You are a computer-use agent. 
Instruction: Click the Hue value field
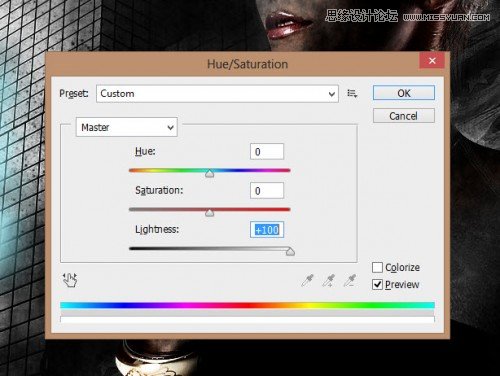(x=267, y=152)
